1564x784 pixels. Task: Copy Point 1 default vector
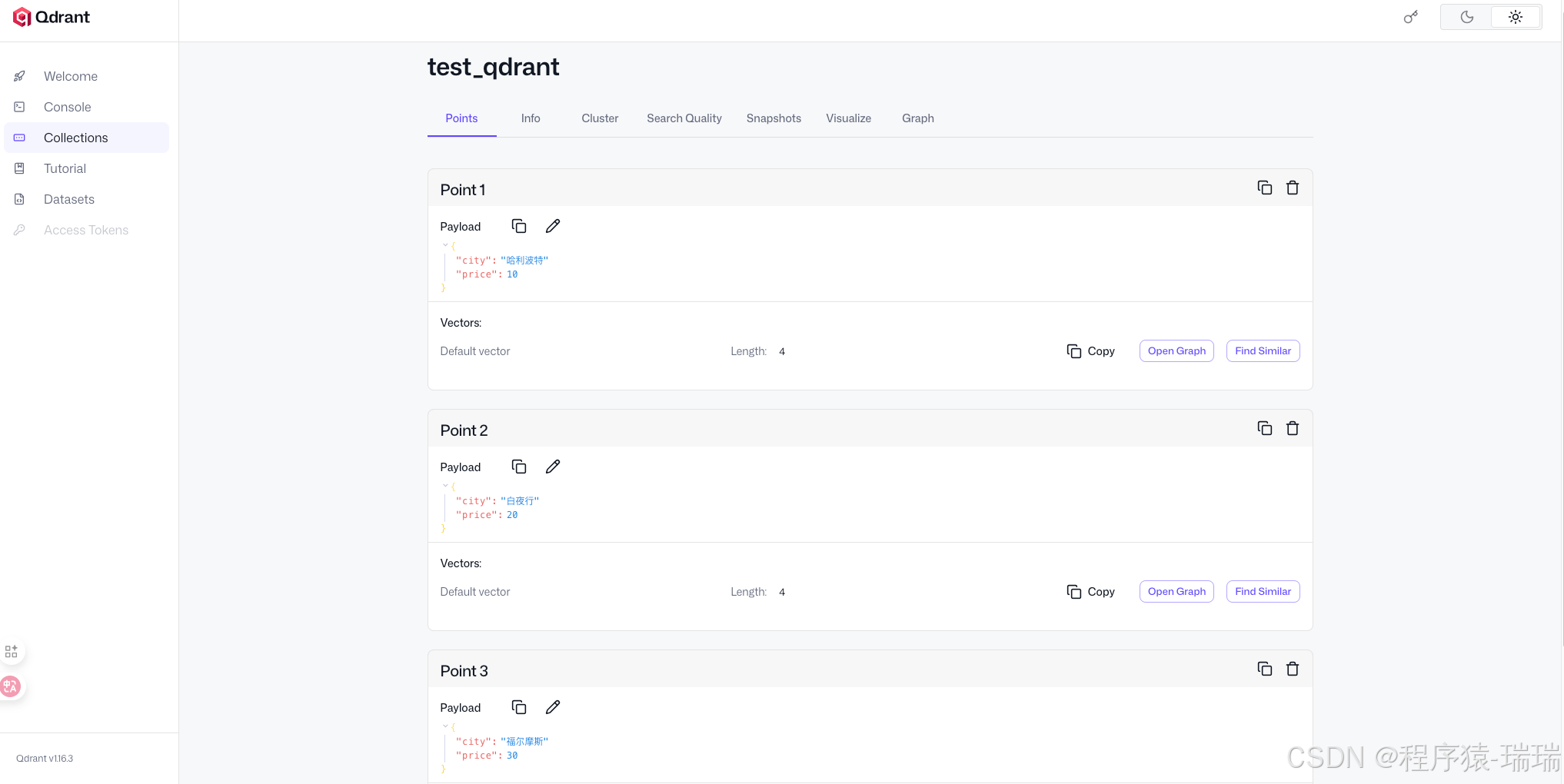coord(1090,351)
